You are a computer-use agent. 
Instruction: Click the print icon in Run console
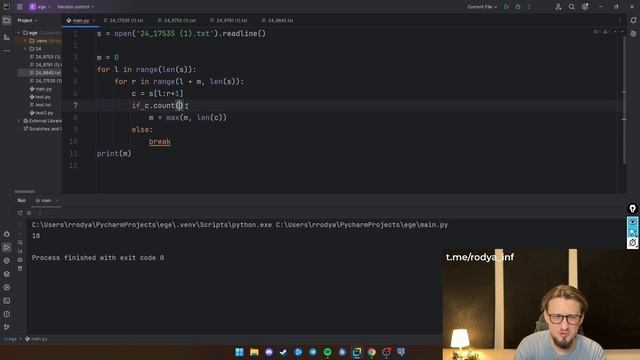pos(20,260)
